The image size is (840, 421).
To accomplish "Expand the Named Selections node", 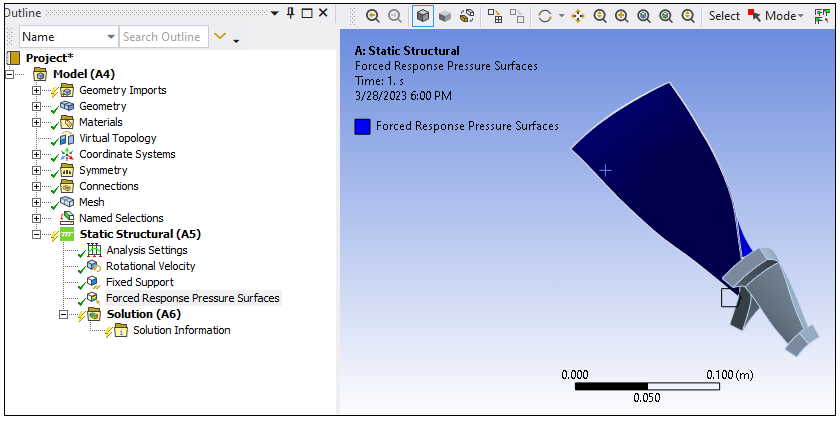I will [x=36, y=219].
